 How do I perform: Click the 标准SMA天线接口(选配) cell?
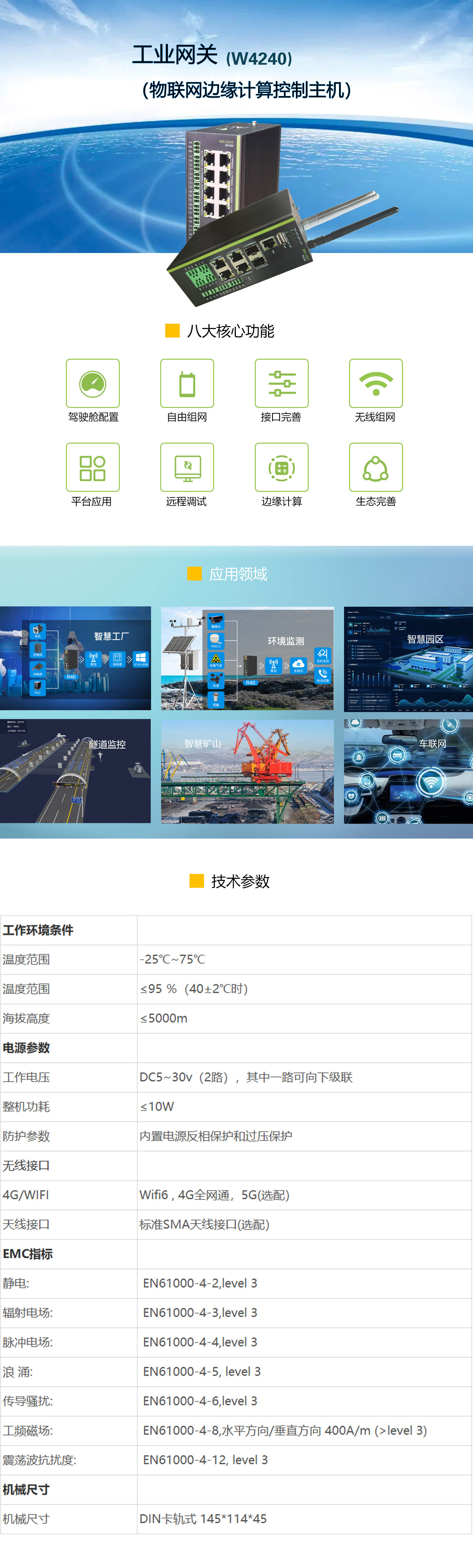click(x=304, y=1224)
